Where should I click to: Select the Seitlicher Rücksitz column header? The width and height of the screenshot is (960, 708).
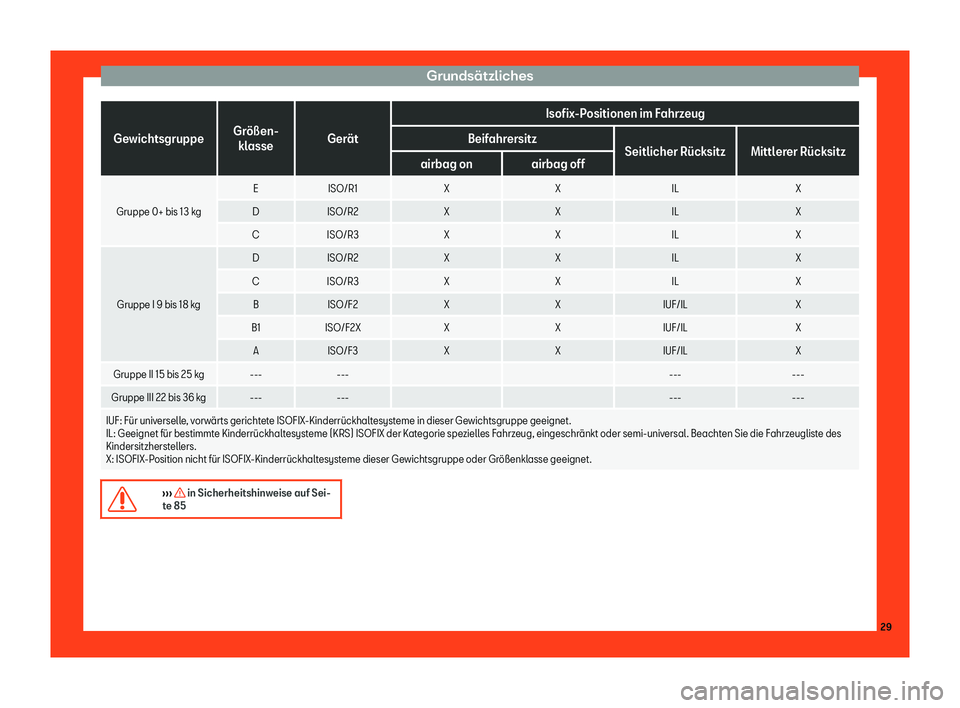click(x=675, y=151)
